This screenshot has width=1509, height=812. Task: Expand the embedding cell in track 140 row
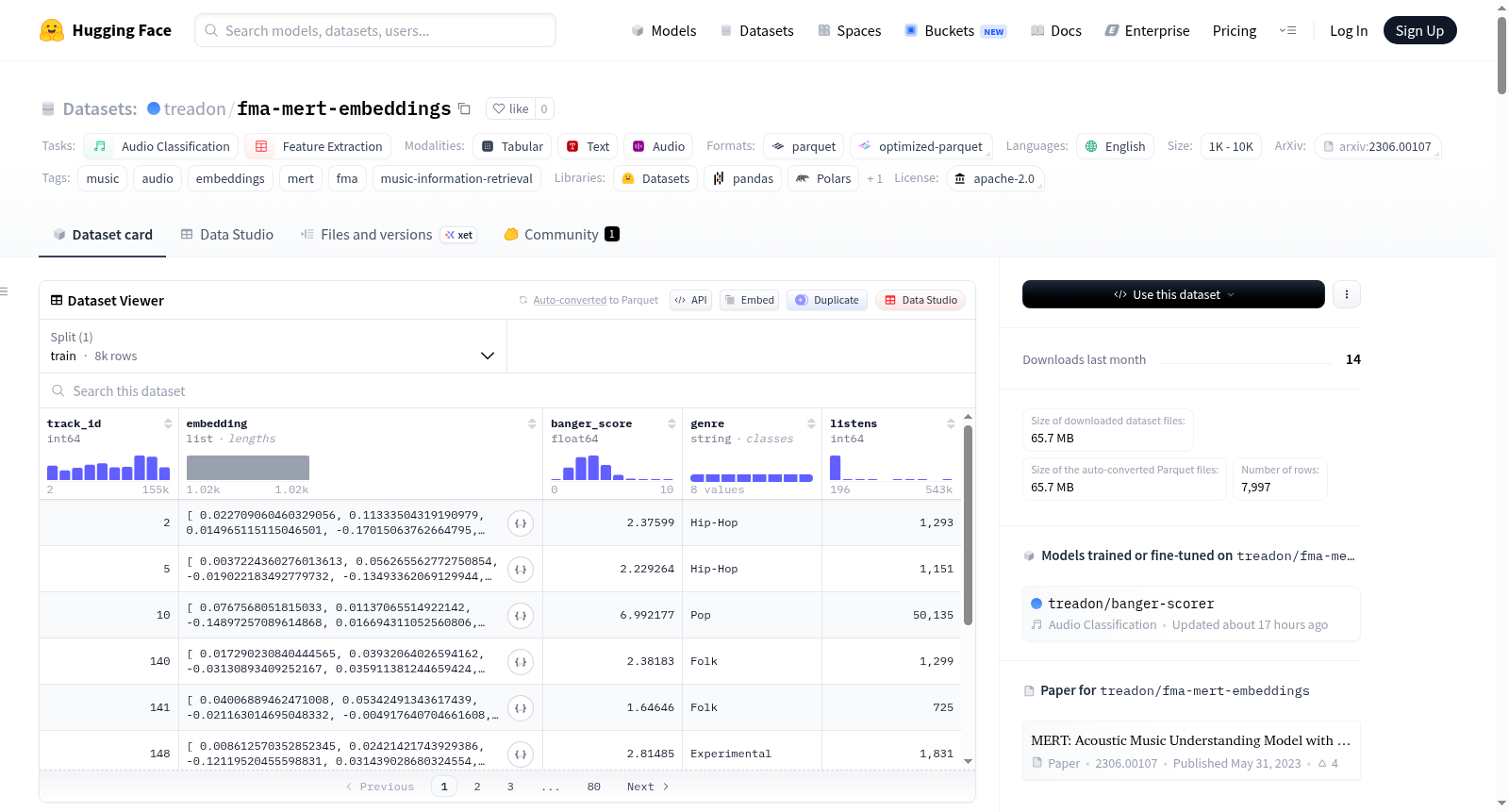click(521, 662)
